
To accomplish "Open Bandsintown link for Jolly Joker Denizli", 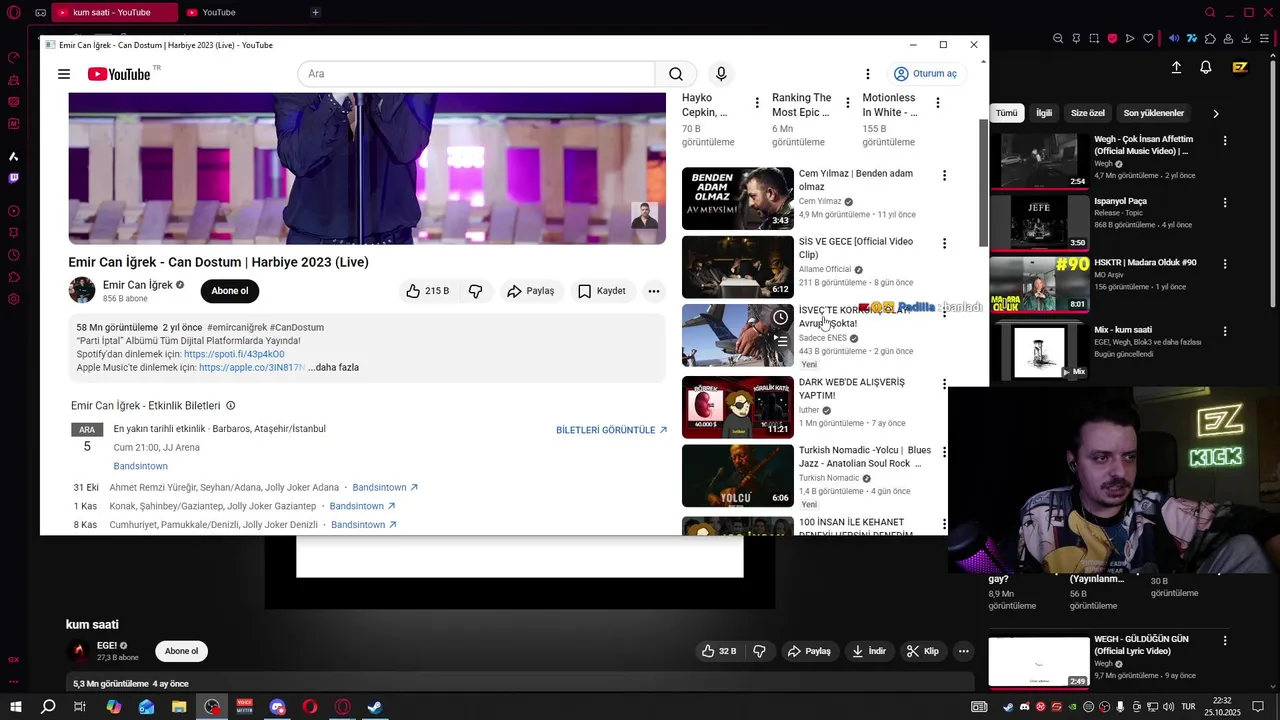I will point(364,524).
